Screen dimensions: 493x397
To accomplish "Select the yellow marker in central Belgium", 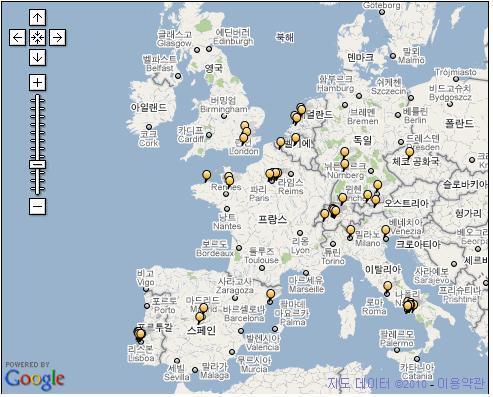I will pyautogui.click(x=296, y=138).
